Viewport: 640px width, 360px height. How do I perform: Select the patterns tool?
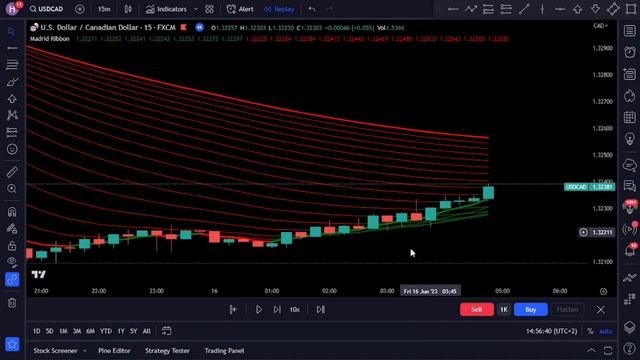coord(12,115)
